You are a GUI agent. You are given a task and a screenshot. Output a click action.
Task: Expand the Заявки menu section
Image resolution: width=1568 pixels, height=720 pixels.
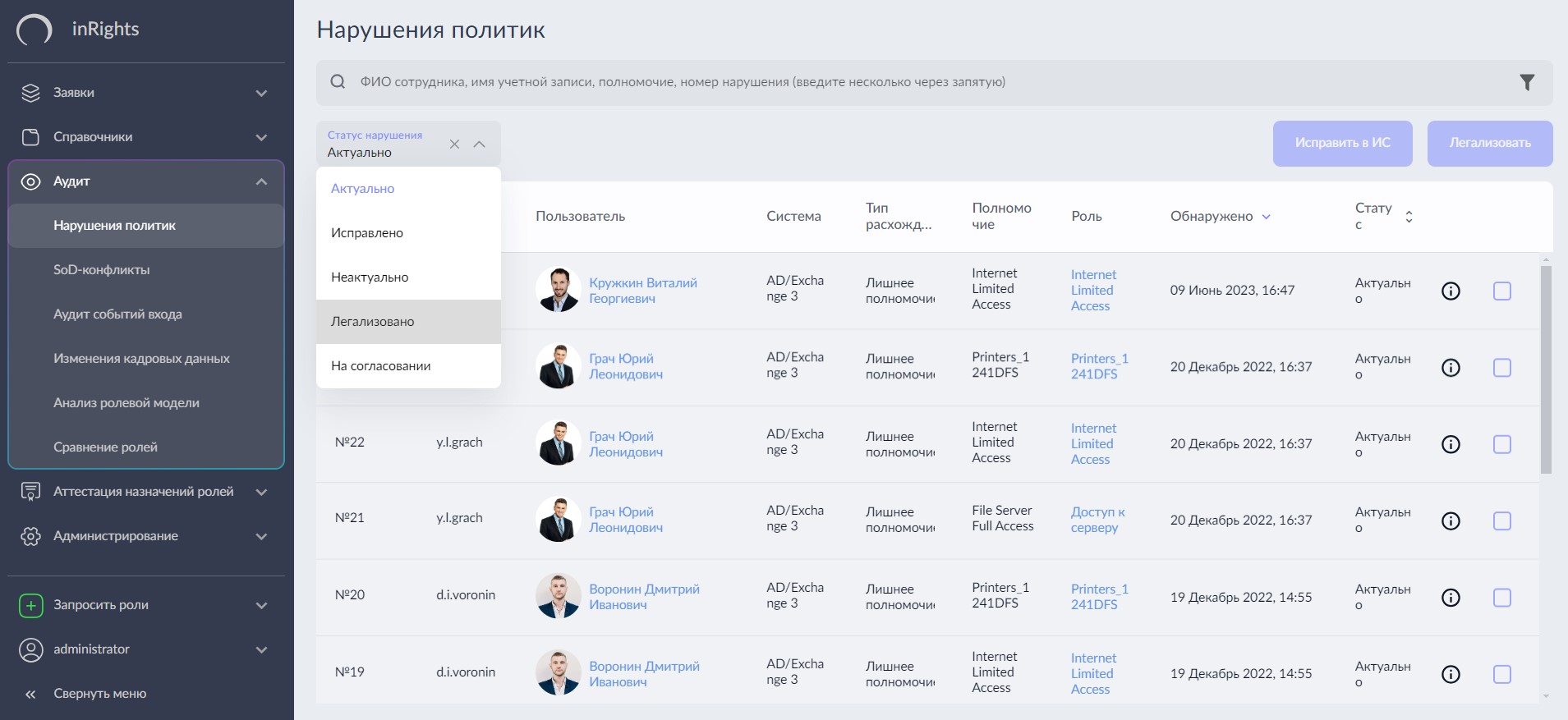pyautogui.click(x=261, y=93)
